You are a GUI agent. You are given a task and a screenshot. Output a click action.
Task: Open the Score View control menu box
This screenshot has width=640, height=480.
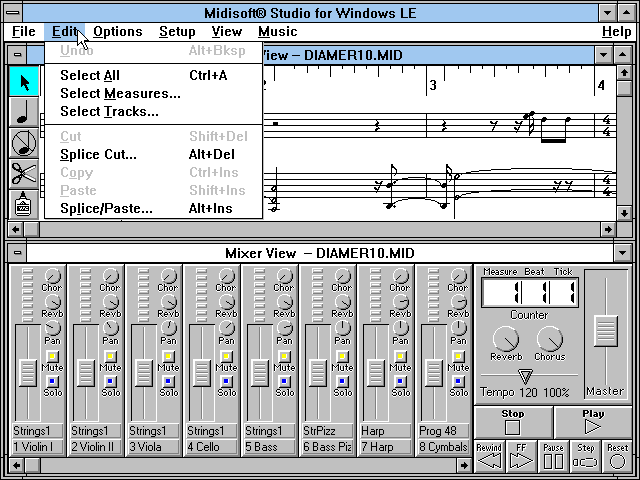17,55
